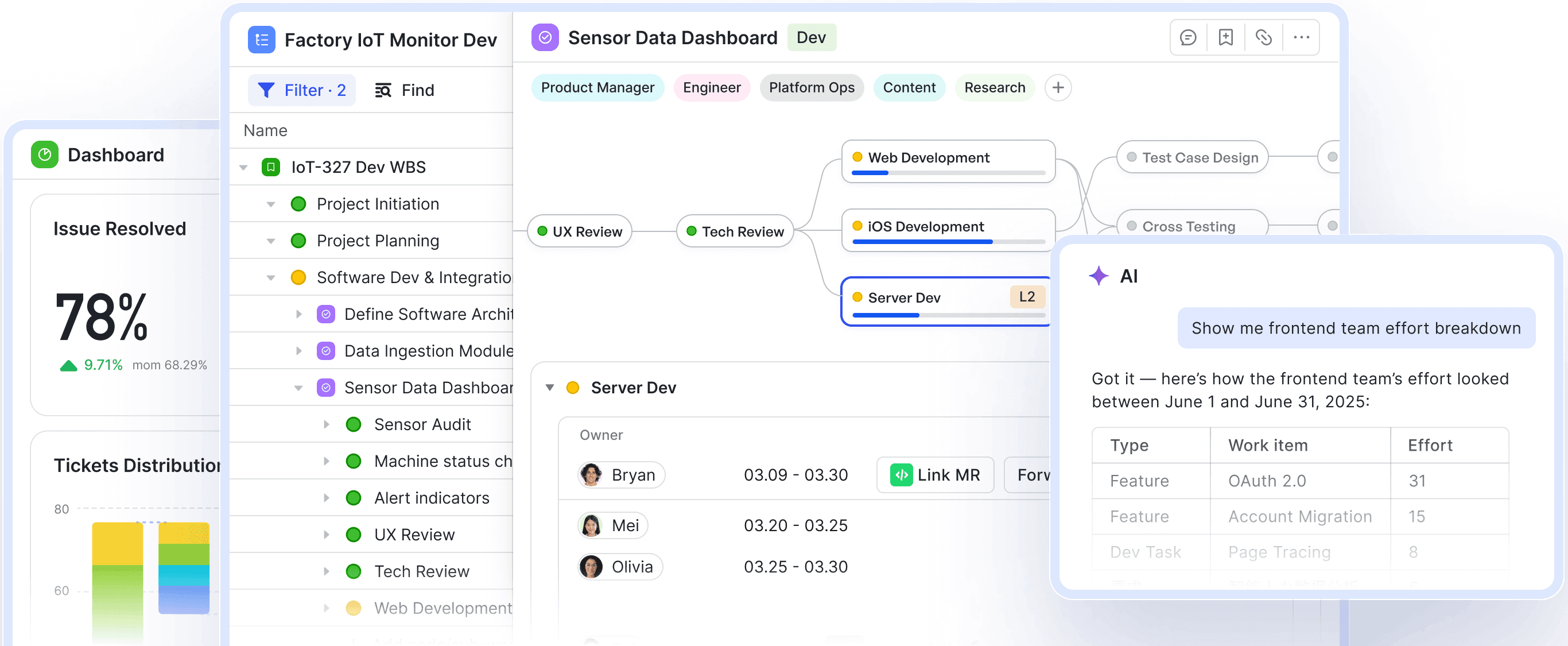Click the Sensor Audit green status dot
Viewport: 1568px width, 646px height.
pyautogui.click(x=353, y=424)
